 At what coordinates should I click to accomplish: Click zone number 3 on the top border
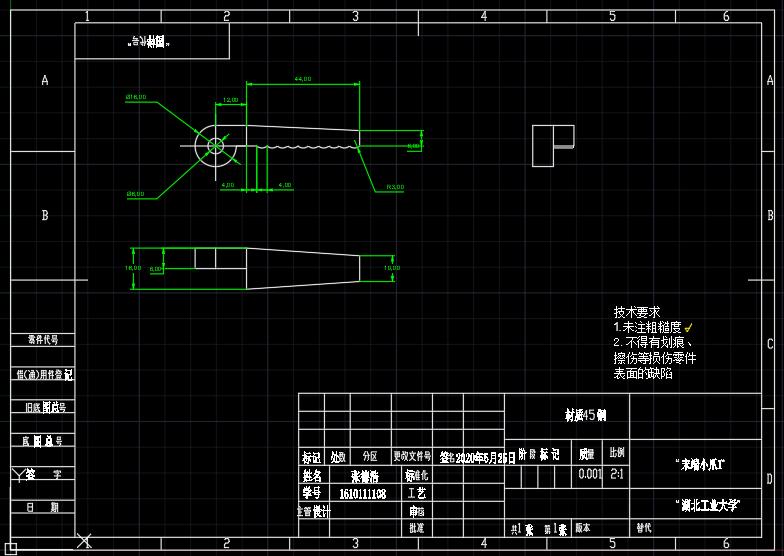point(356,16)
